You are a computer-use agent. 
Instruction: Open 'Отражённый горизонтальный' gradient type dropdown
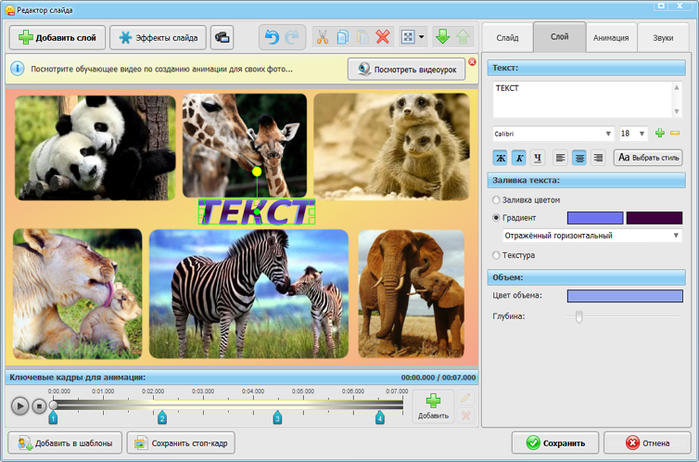[x=592, y=235]
